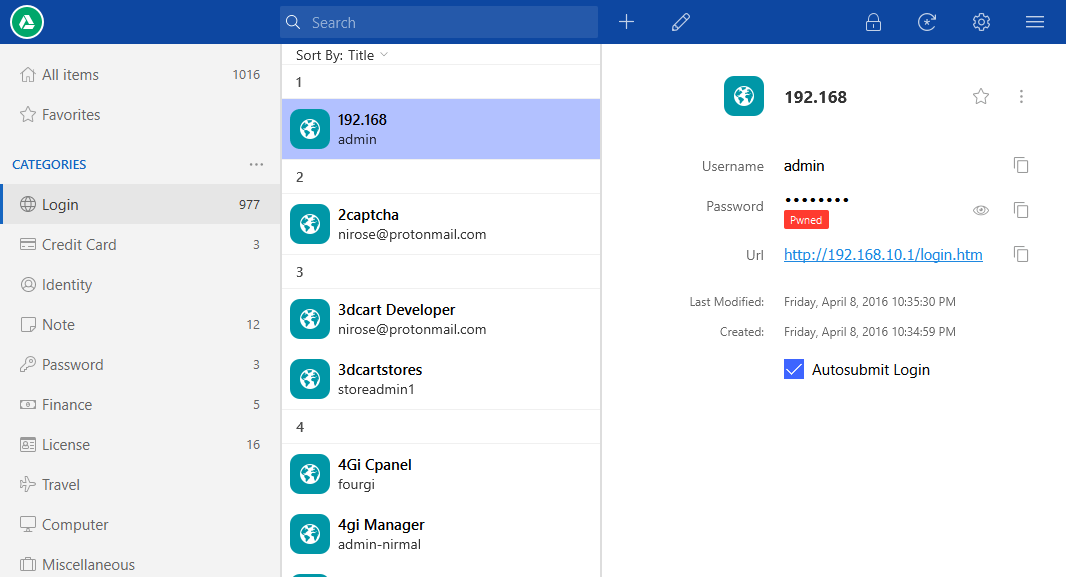Select the Password category
Image resolution: width=1066 pixels, height=577 pixels.
[140, 365]
